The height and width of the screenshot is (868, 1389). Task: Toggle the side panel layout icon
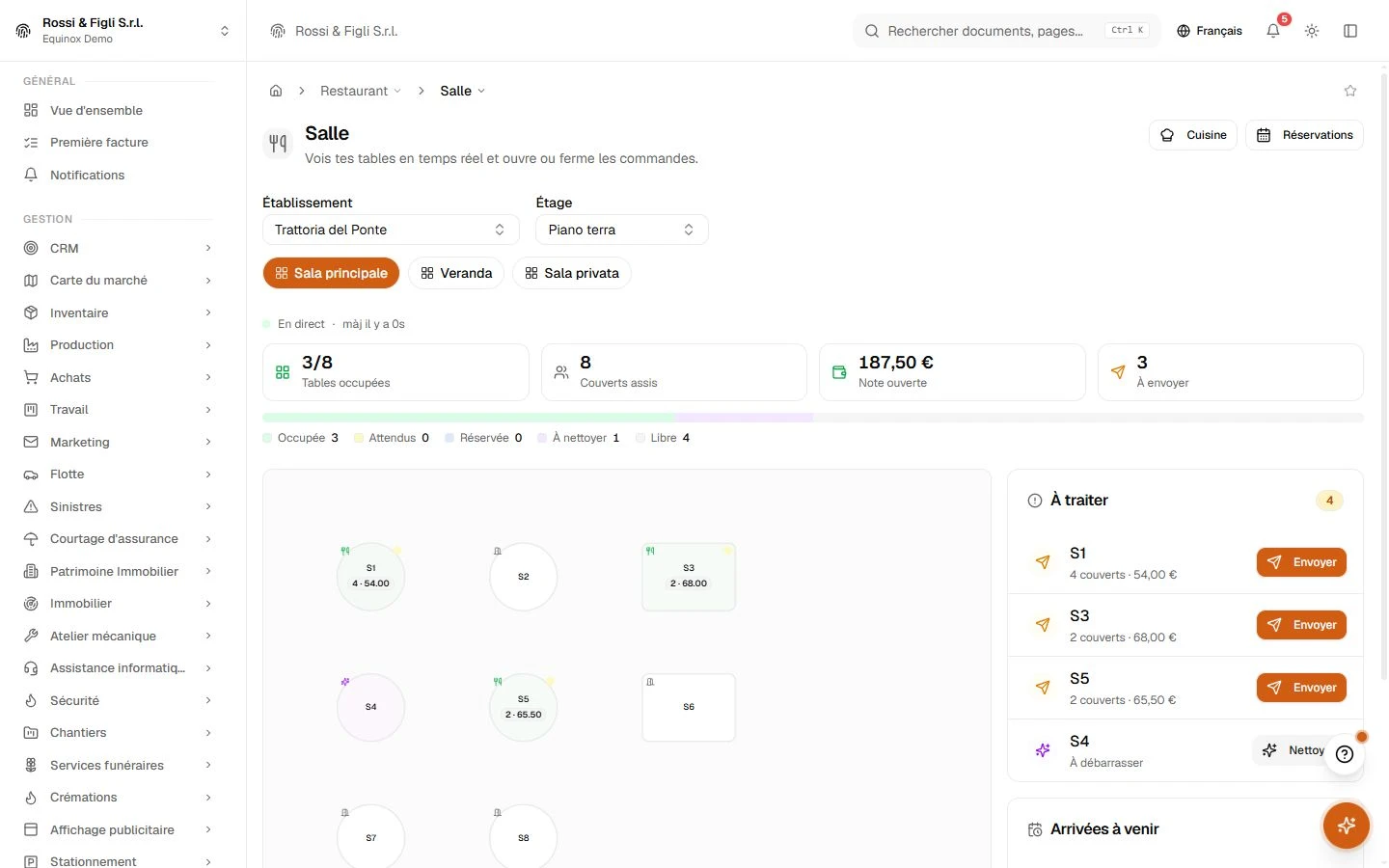[1350, 31]
